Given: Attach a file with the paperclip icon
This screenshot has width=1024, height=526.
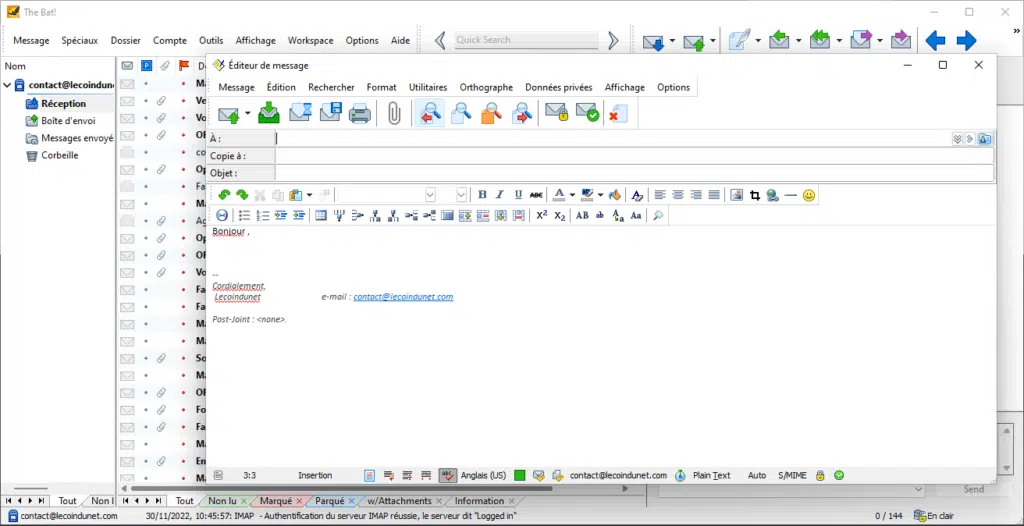Looking at the screenshot, I should click(x=394, y=114).
